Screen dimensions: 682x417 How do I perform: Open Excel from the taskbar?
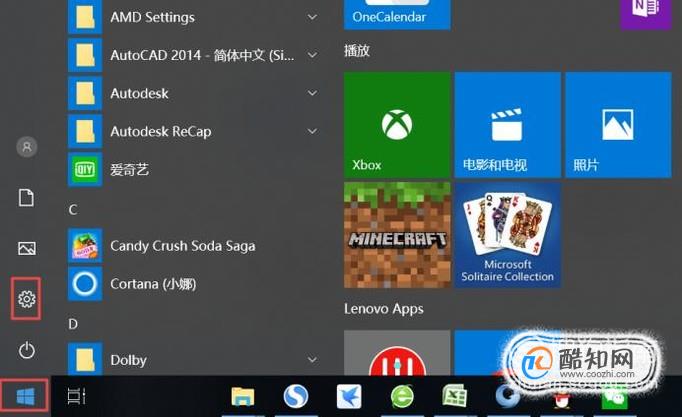click(x=455, y=396)
